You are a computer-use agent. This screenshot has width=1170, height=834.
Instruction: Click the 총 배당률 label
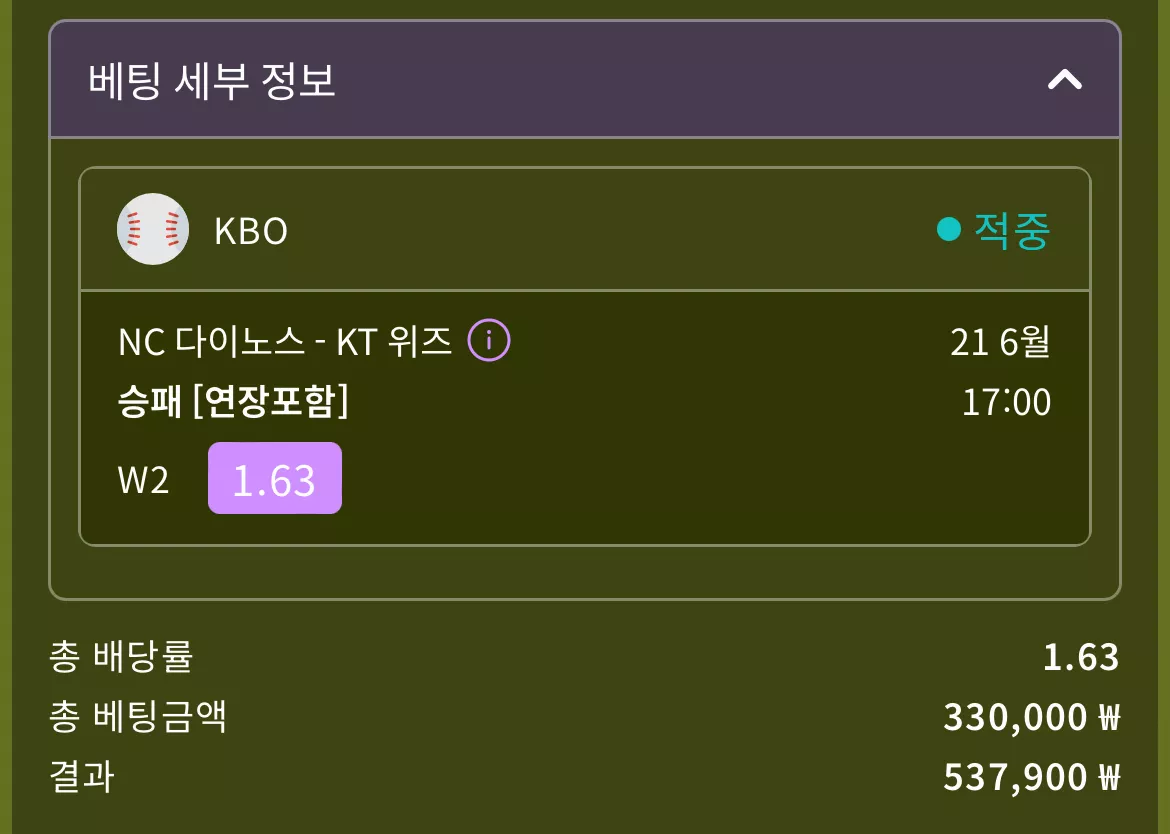tap(122, 657)
